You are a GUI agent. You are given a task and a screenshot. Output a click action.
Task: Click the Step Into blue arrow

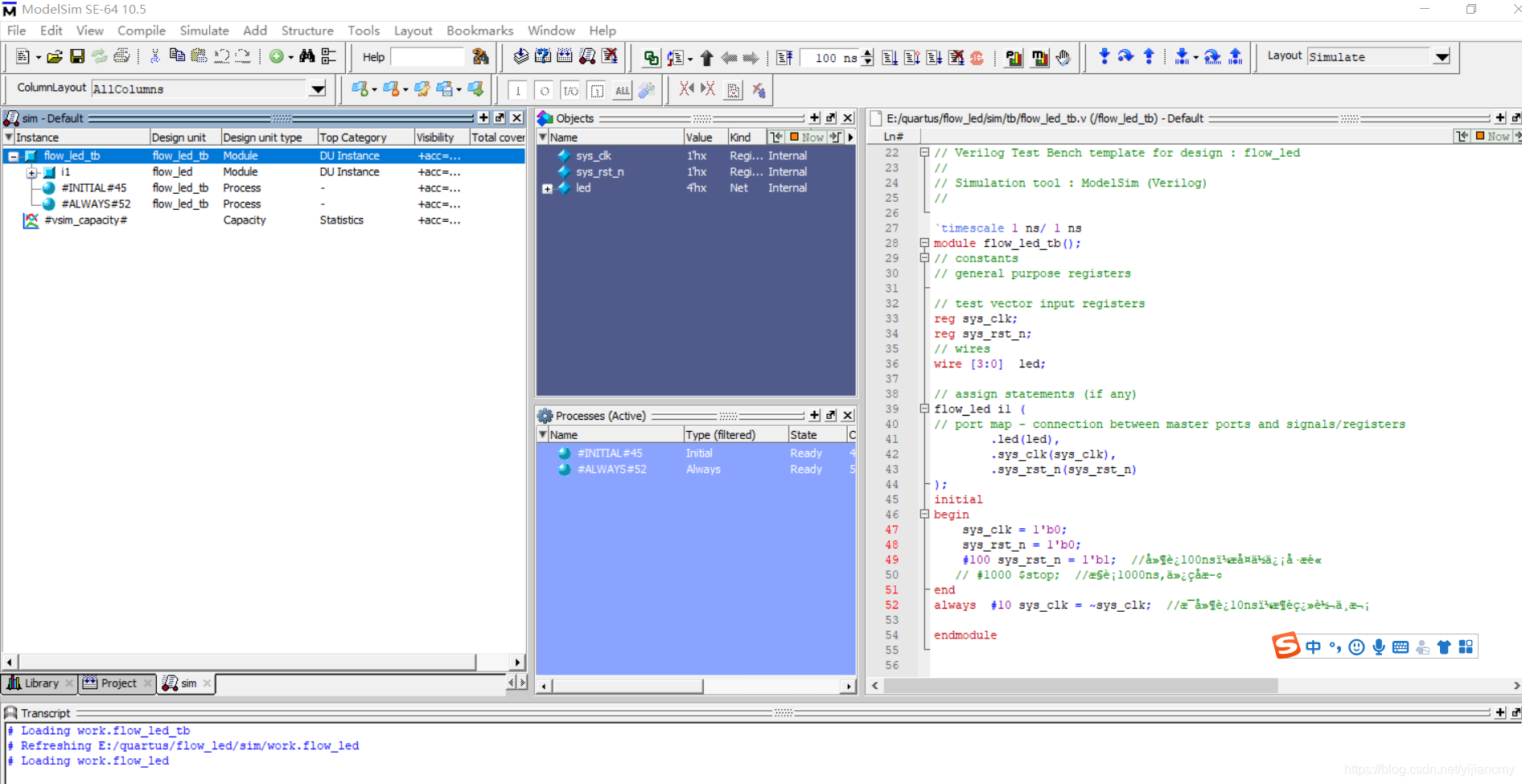[x=1104, y=56]
